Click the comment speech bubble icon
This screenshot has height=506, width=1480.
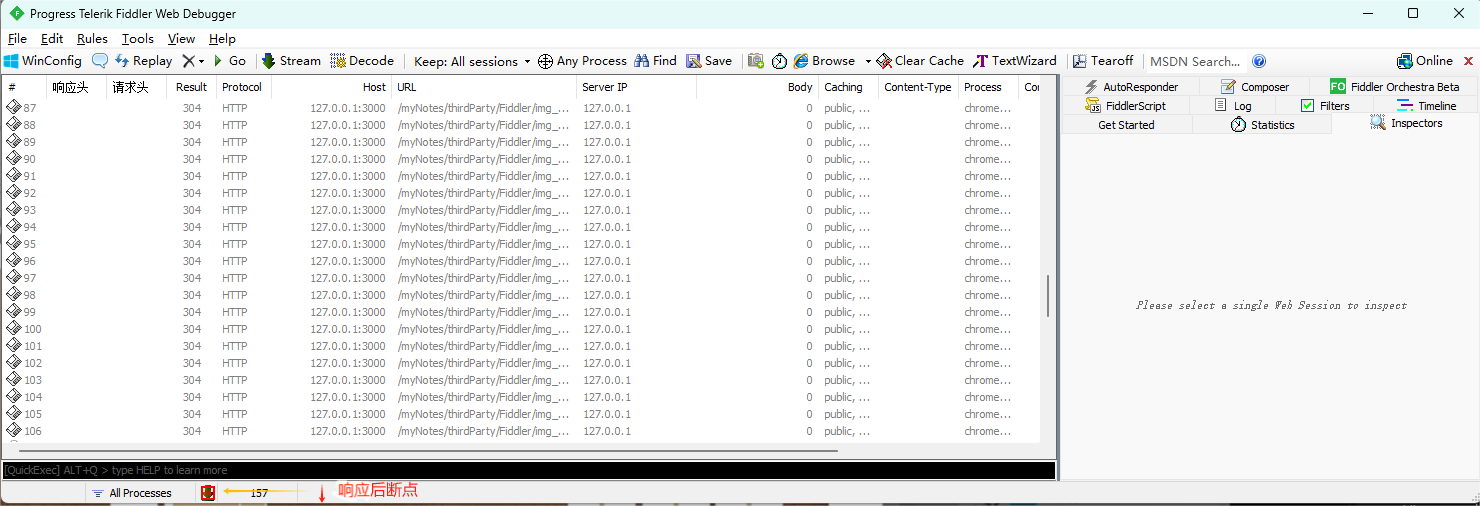point(100,61)
